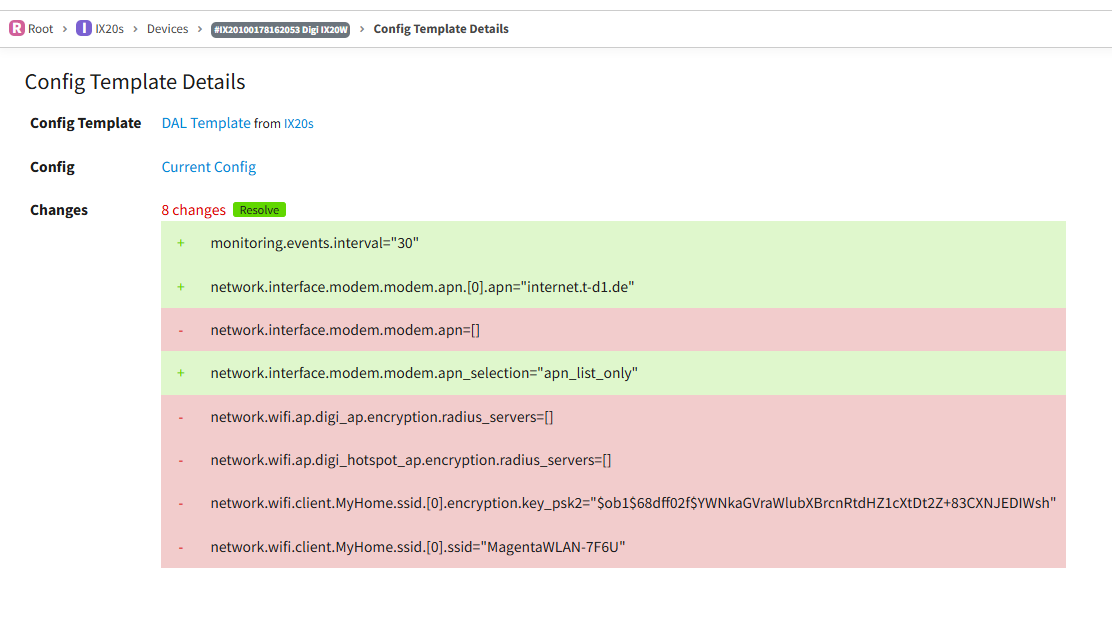Click plus icon beside monitoring.events.interval
1112x623 pixels.
coord(181,243)
